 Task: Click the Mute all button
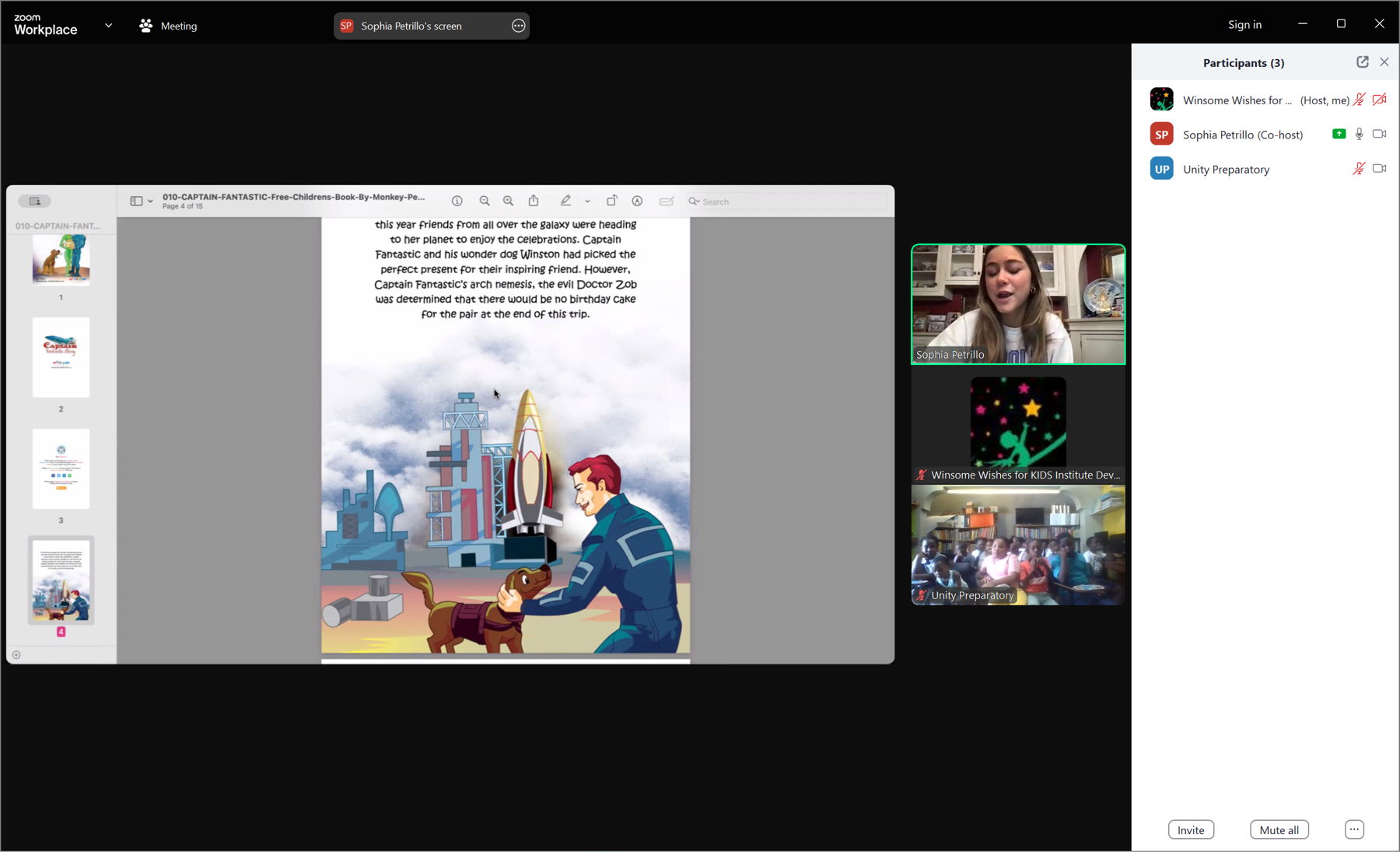point(1279,829)
